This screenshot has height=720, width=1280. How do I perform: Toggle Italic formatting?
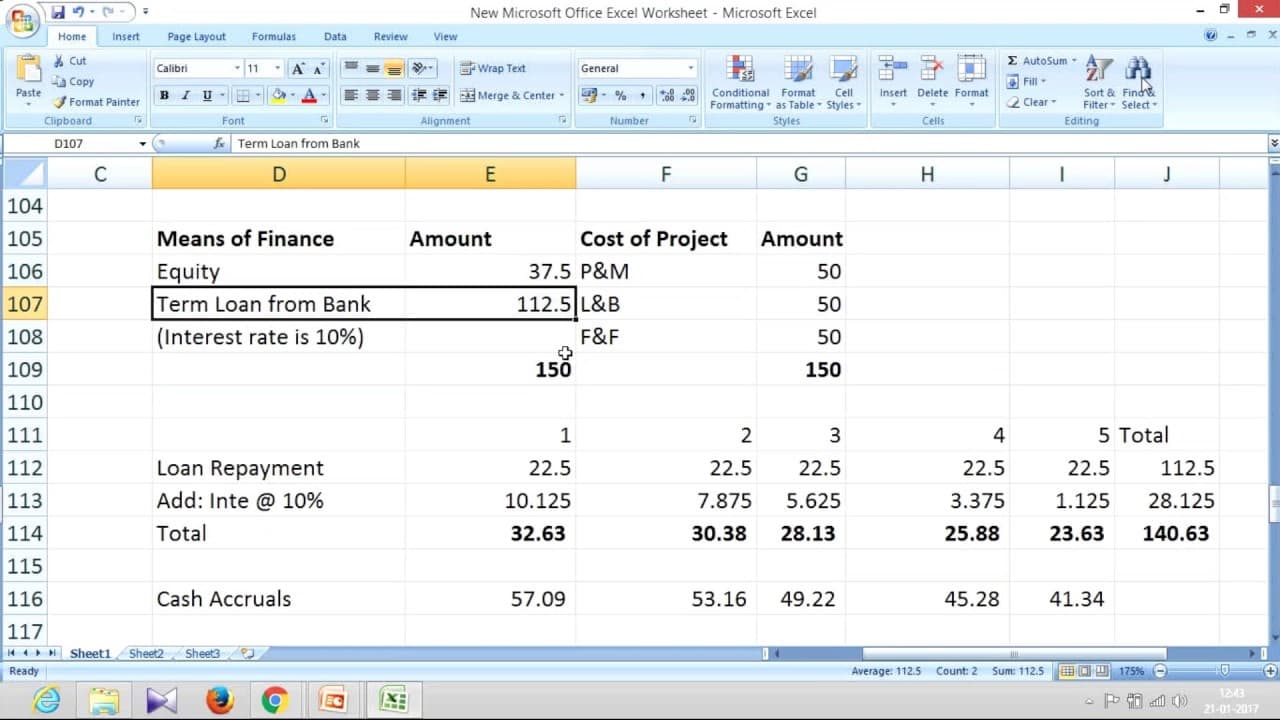tap(185, 96)
